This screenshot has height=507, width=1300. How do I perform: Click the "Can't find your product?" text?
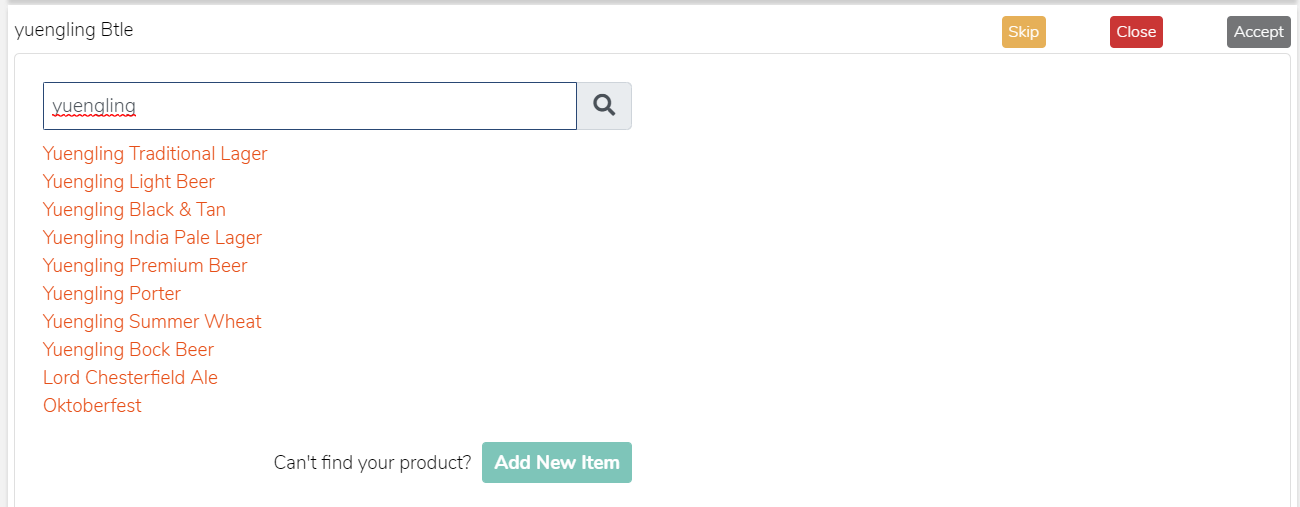point(372,462)
